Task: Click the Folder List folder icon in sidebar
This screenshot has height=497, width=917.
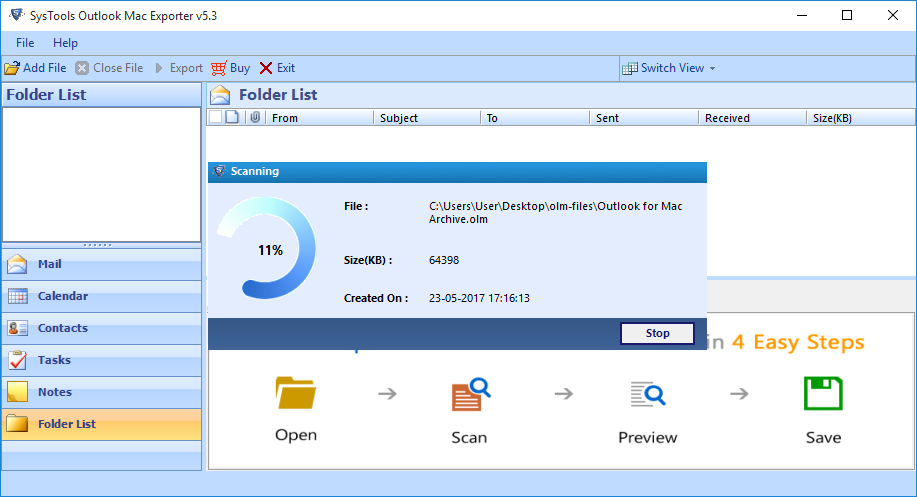Action: click(18, 423)
